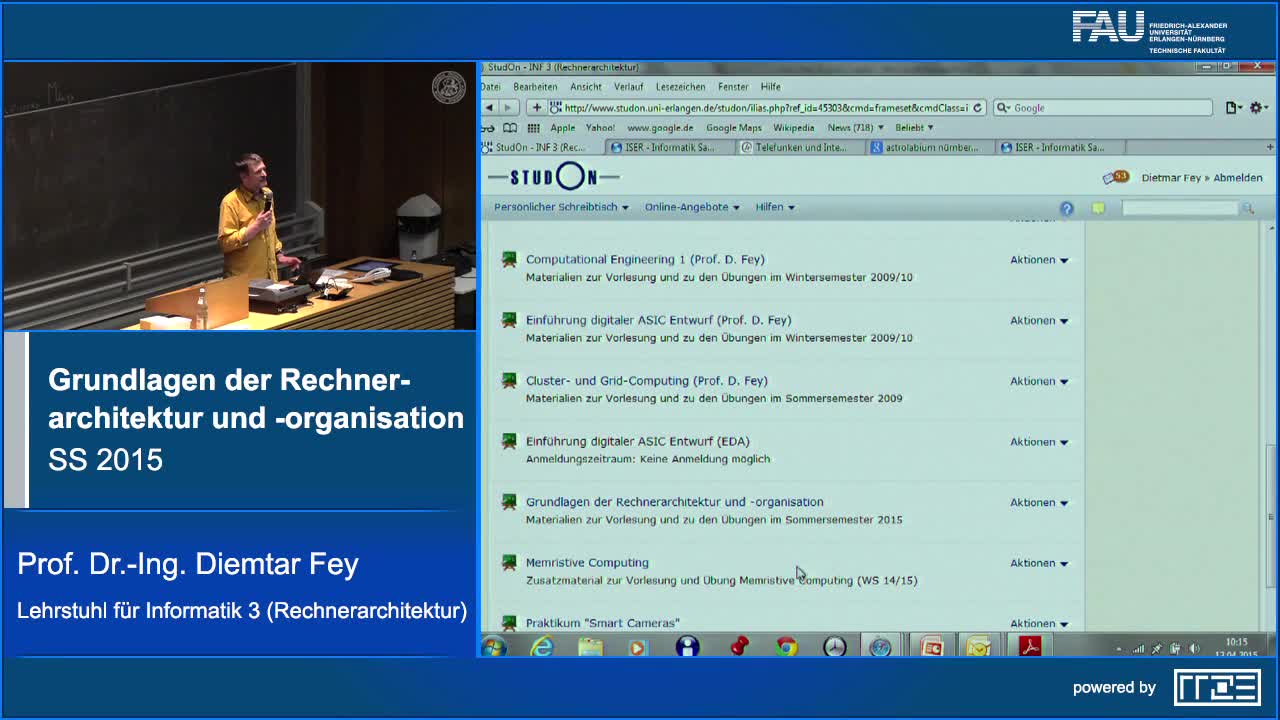1280x720 pixels.
Task: Open Google Chrome from the taskbar
Action: 786,647
